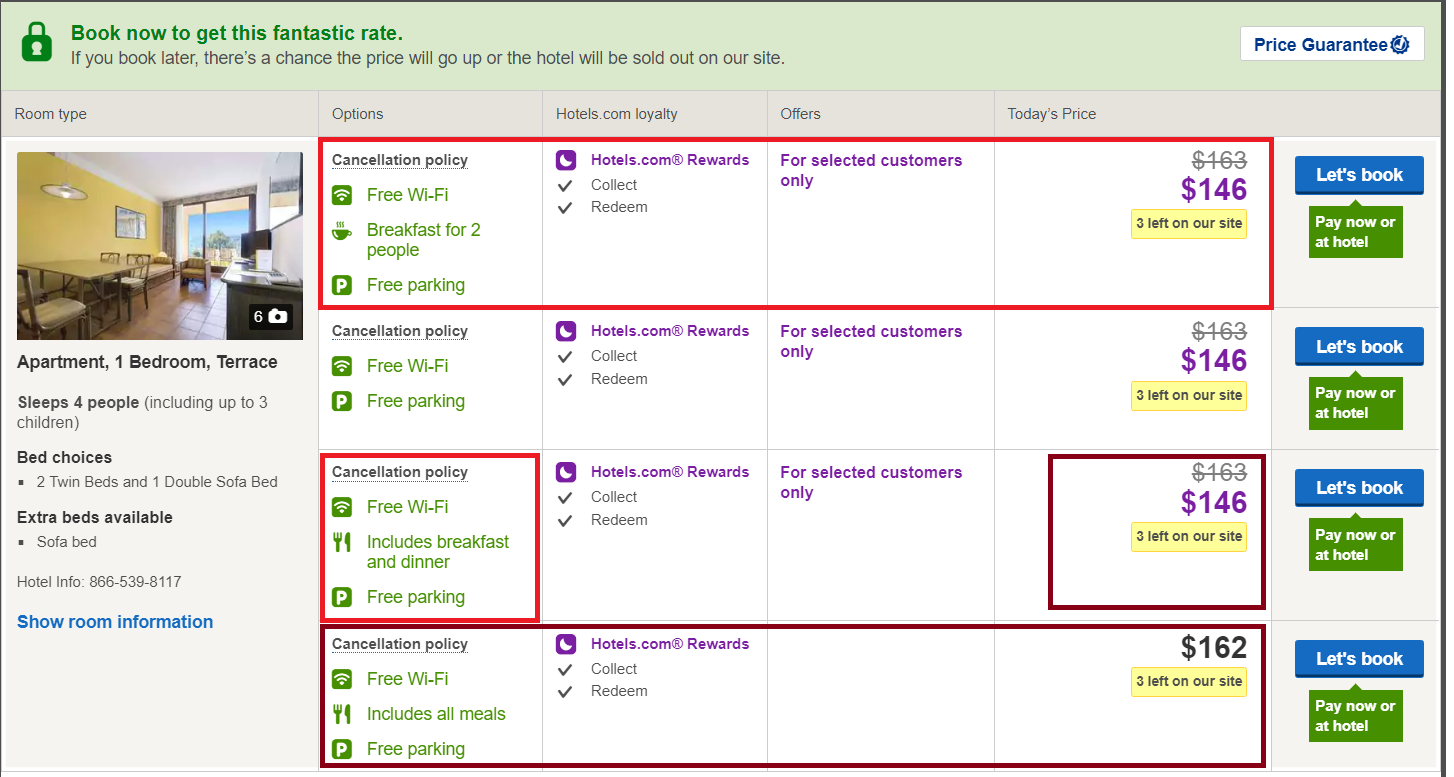1454x777 pixels.
Task: Click parking icon in breakfast and dinner row
Action: 342,598
